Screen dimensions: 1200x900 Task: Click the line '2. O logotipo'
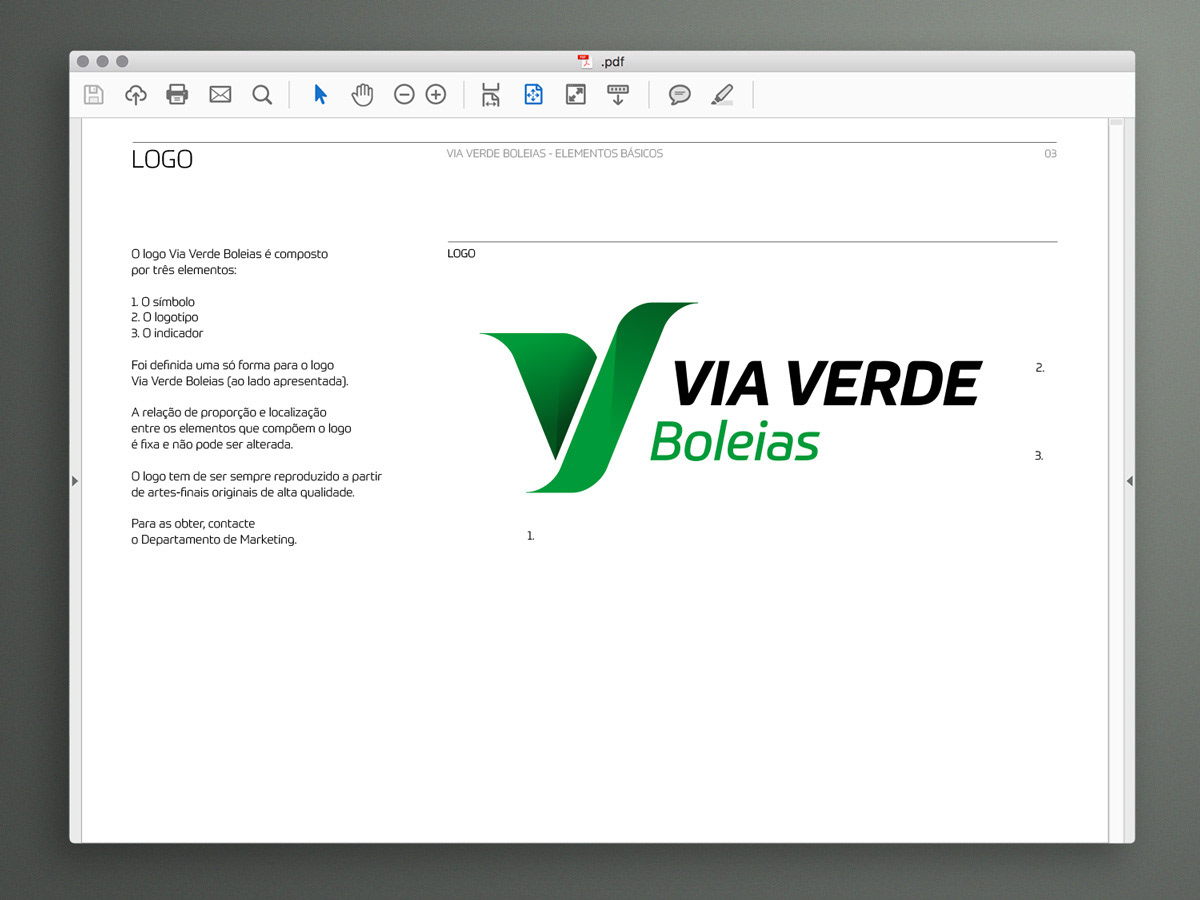(165, 318)
